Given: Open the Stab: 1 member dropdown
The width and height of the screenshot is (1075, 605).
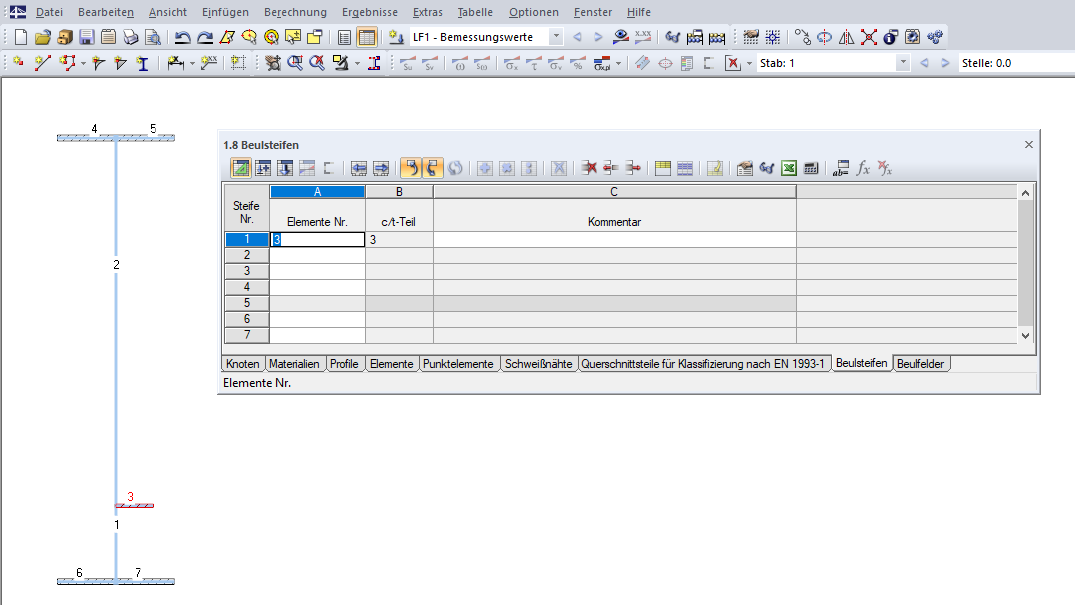Looking at the screenshot, I should click(903, 63).
